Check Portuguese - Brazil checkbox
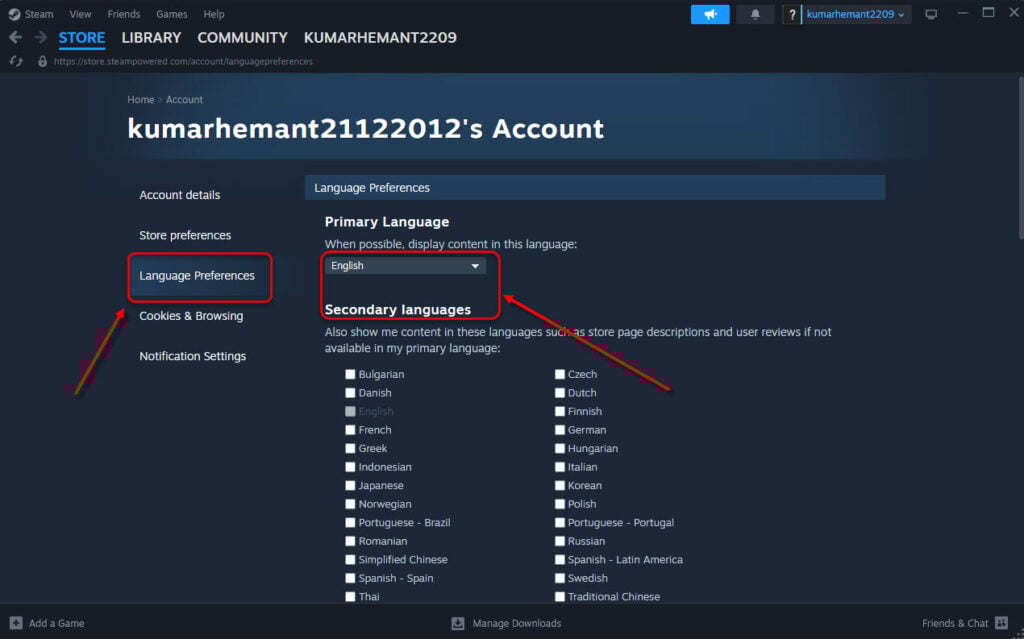 coord(350,522)
